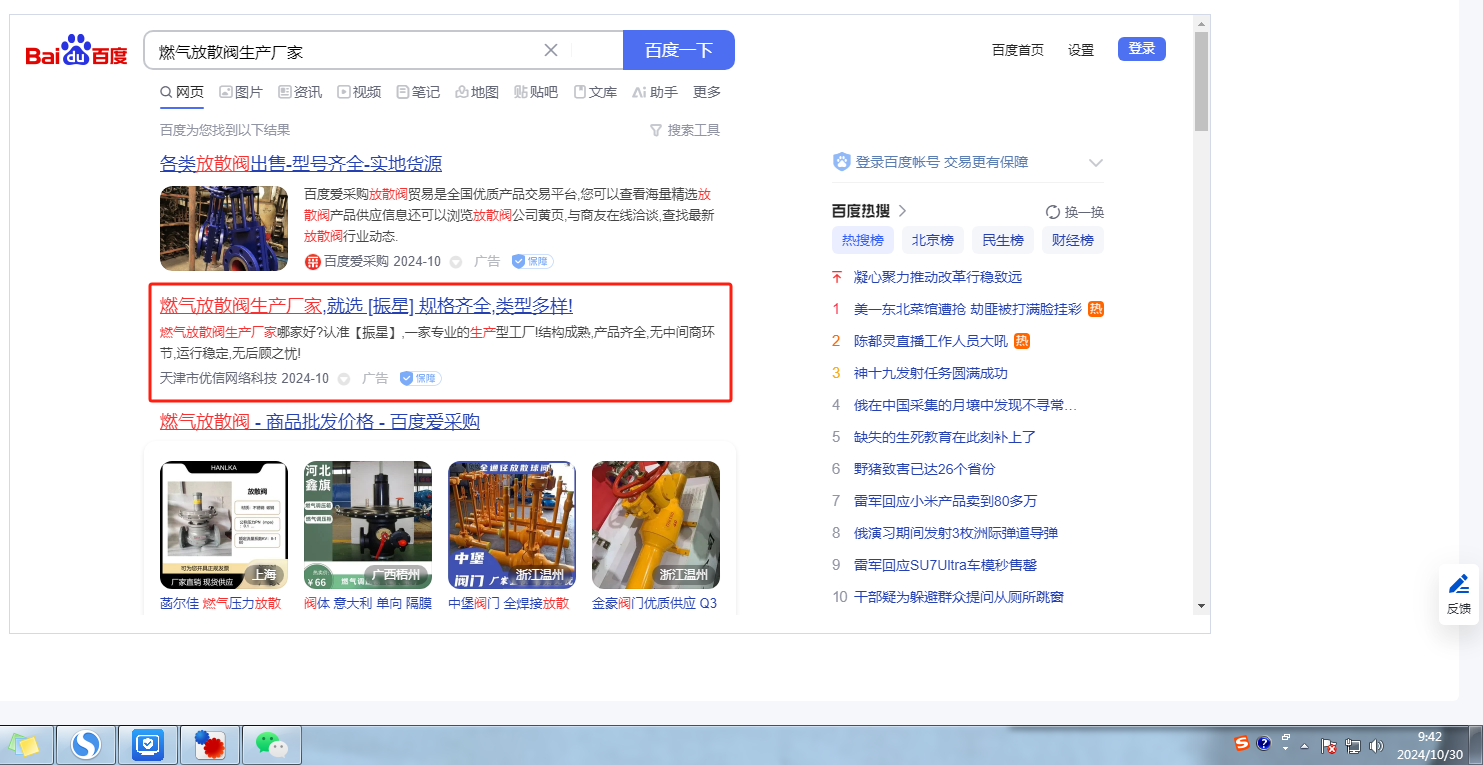This screenshot has width=1483, height=765.
Task: Open the 搜索工具 filter options
Action: pyautogui.click(x=685, y=130)
